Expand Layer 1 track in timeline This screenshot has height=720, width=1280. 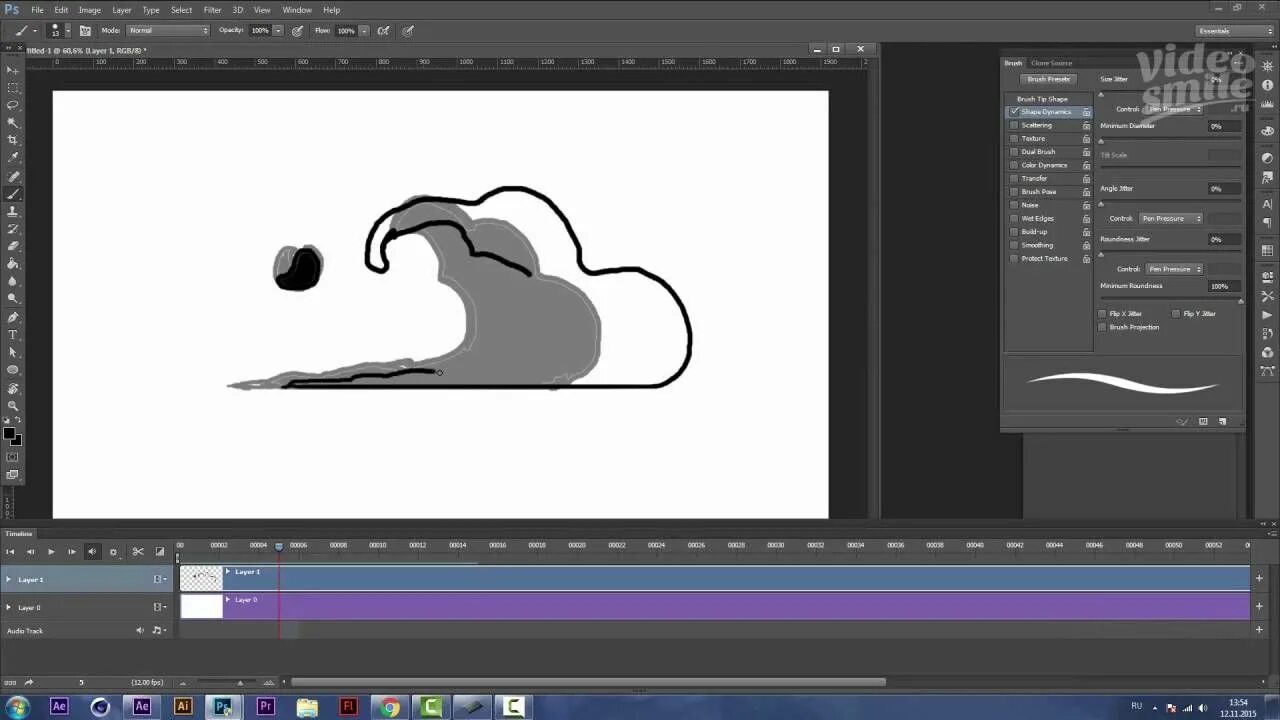[x=9, y=579]
